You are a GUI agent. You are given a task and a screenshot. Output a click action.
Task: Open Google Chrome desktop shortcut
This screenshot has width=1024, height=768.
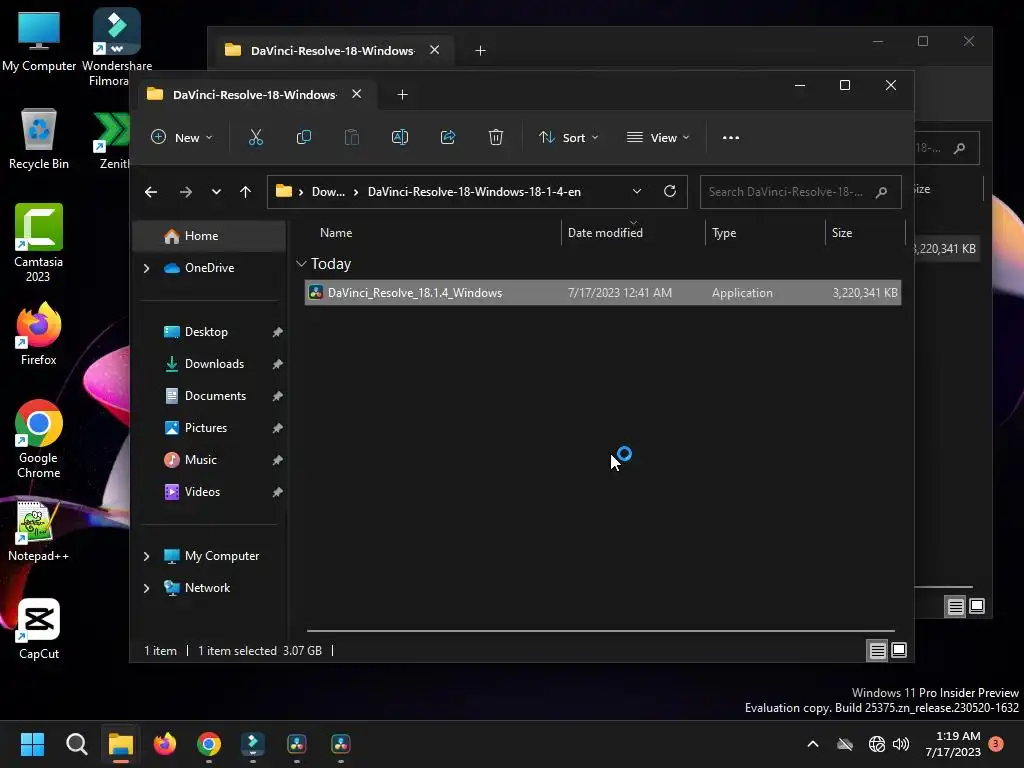pos(39,439)
